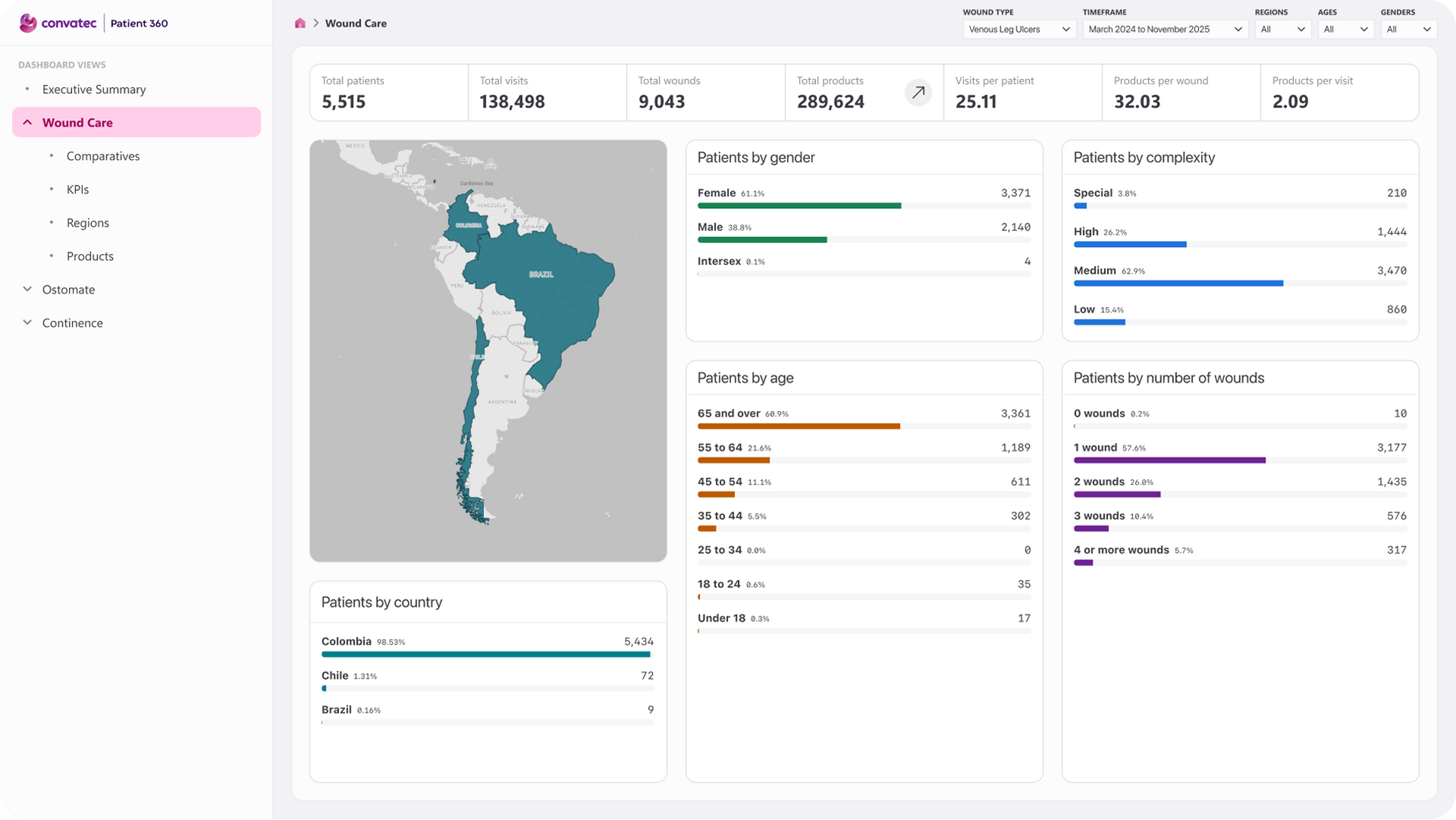Select Comparatives in sidebar

point(103,156)
